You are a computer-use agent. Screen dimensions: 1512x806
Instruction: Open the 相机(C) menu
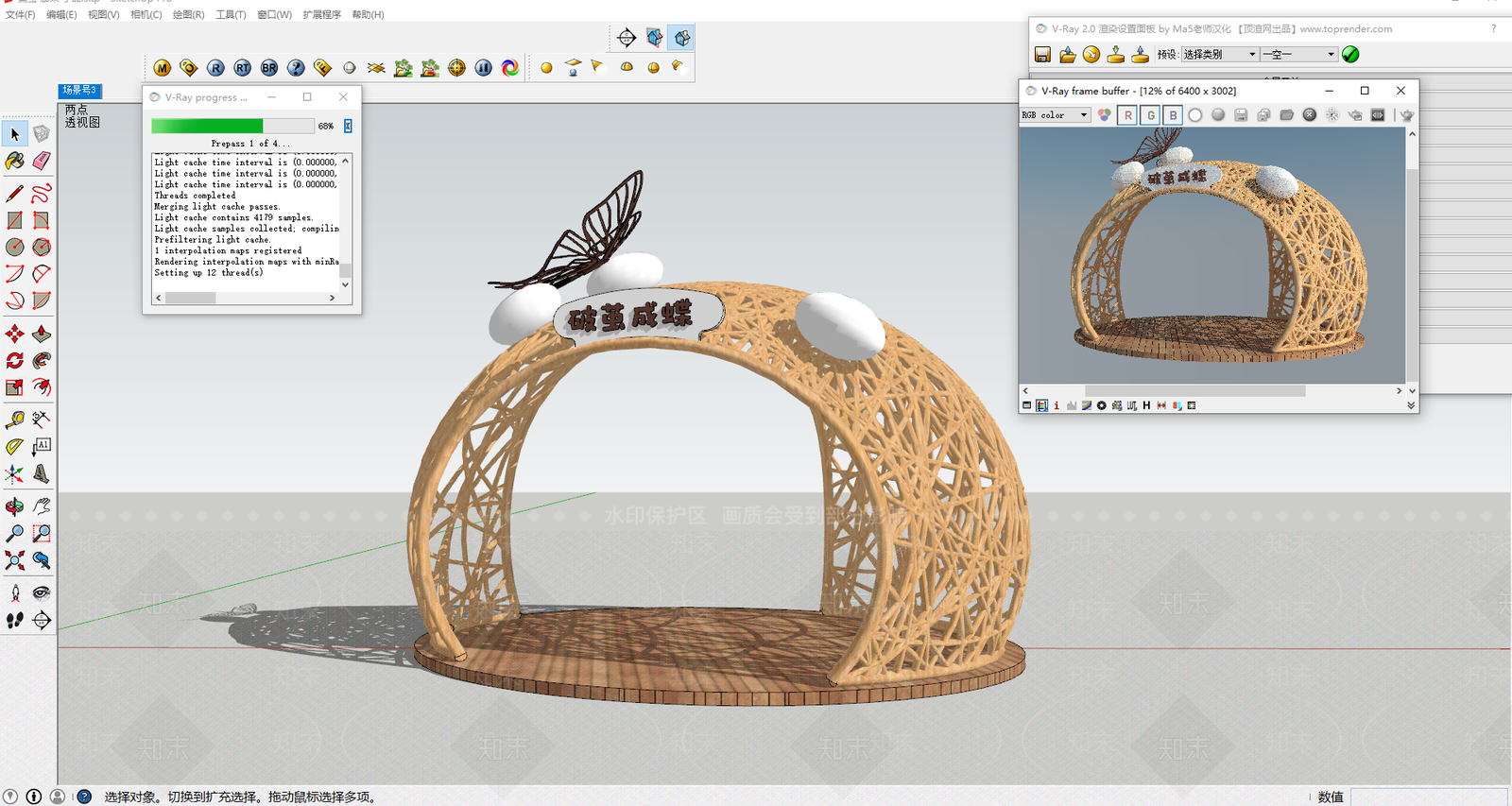(146, 14)
